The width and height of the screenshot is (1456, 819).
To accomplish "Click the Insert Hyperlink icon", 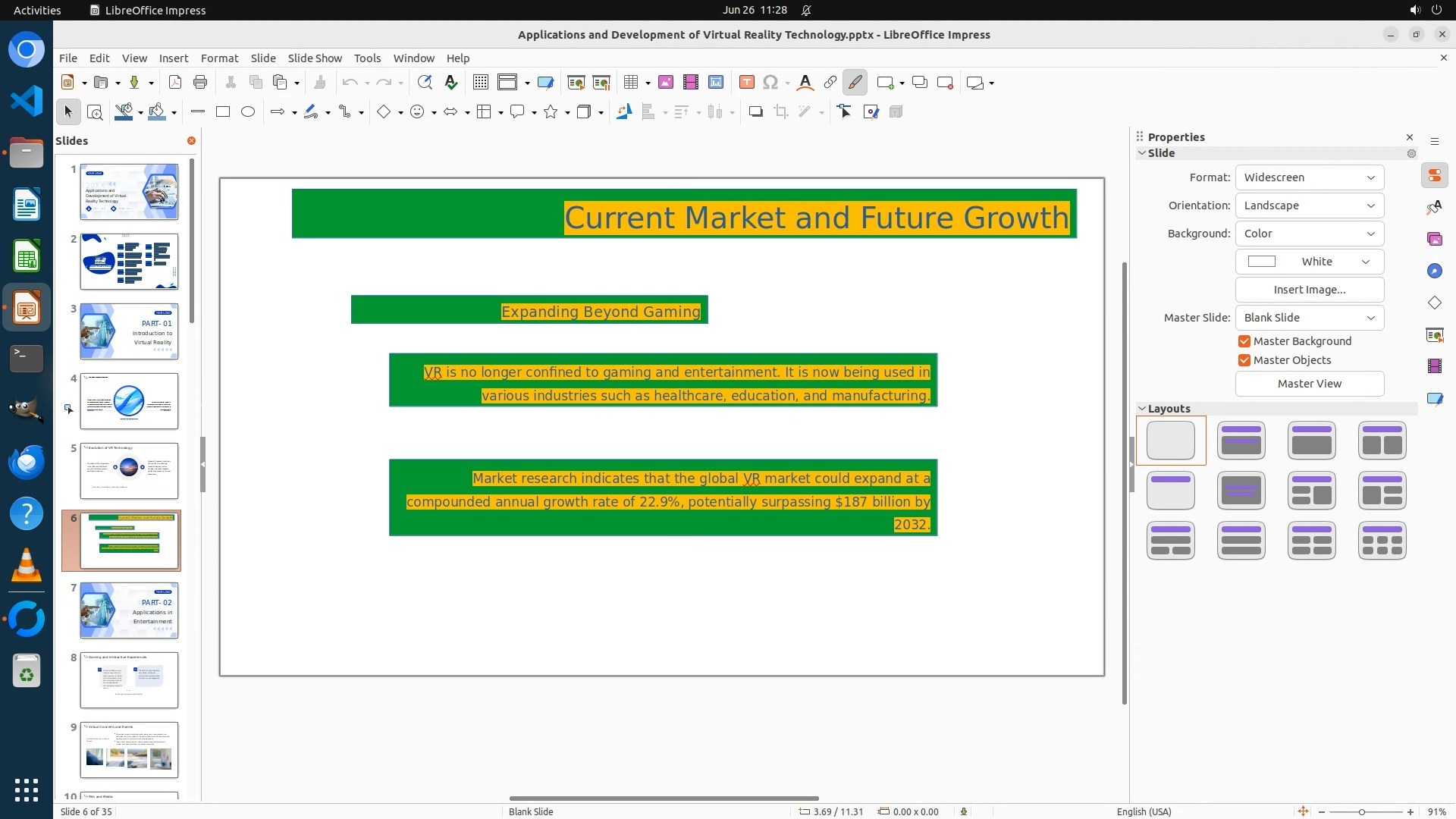I will coord(830,83).
